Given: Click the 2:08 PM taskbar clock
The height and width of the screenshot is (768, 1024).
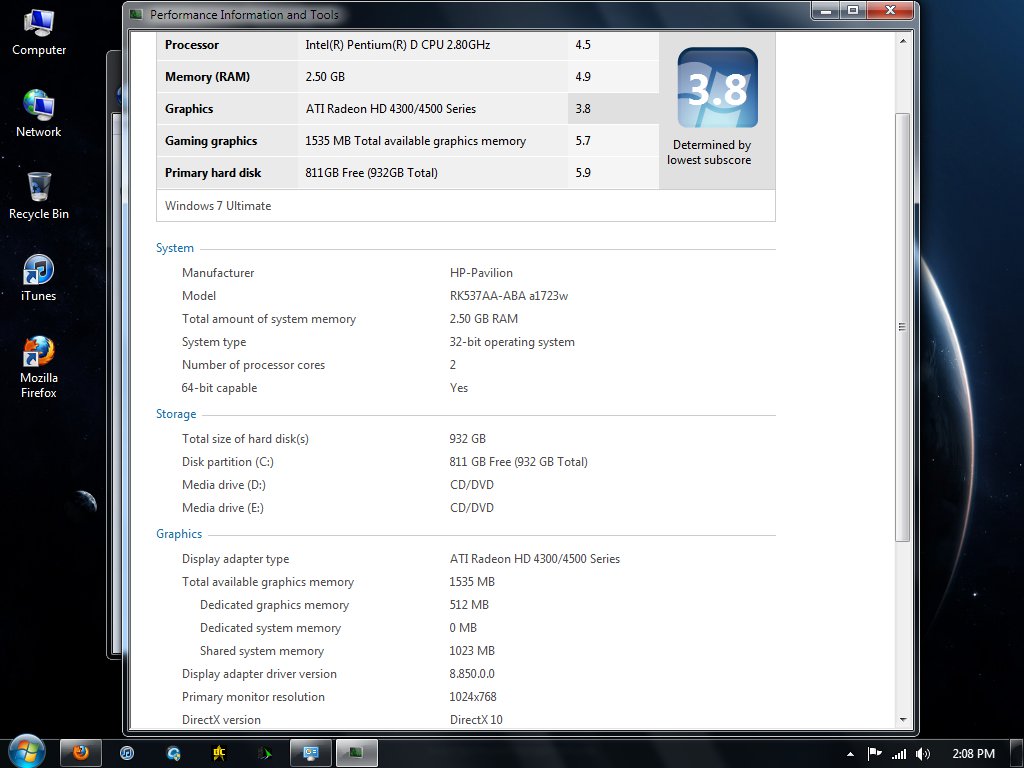Looking at the screenshot, I should (971, 754).
